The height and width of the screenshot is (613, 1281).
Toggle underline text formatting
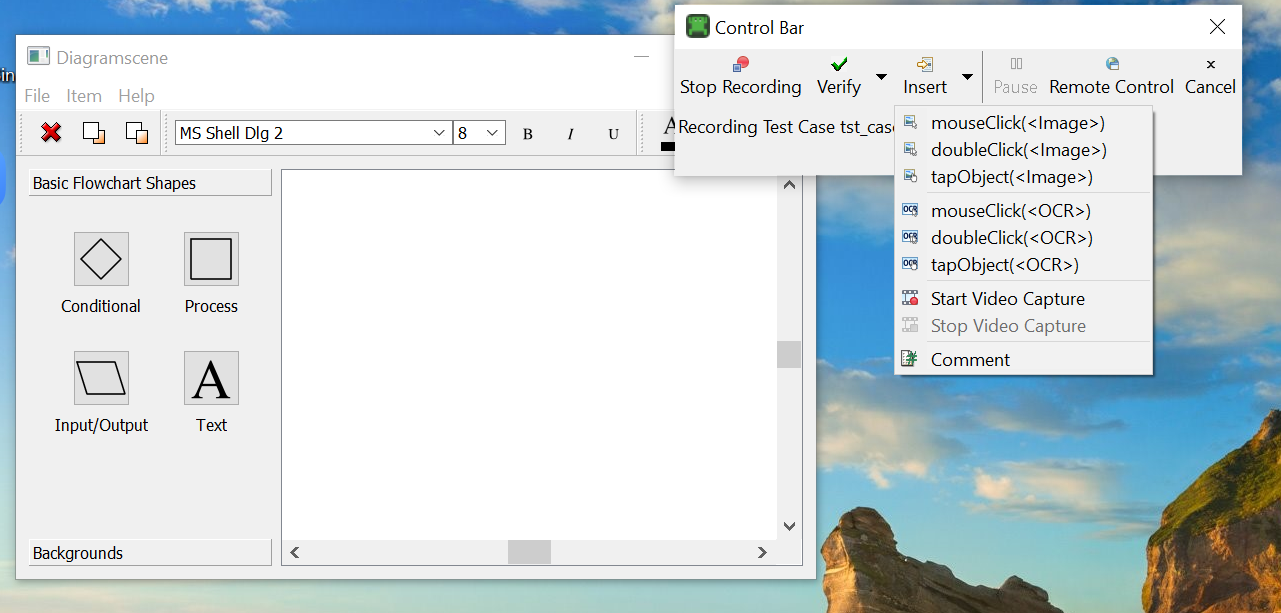coord(613,134)
